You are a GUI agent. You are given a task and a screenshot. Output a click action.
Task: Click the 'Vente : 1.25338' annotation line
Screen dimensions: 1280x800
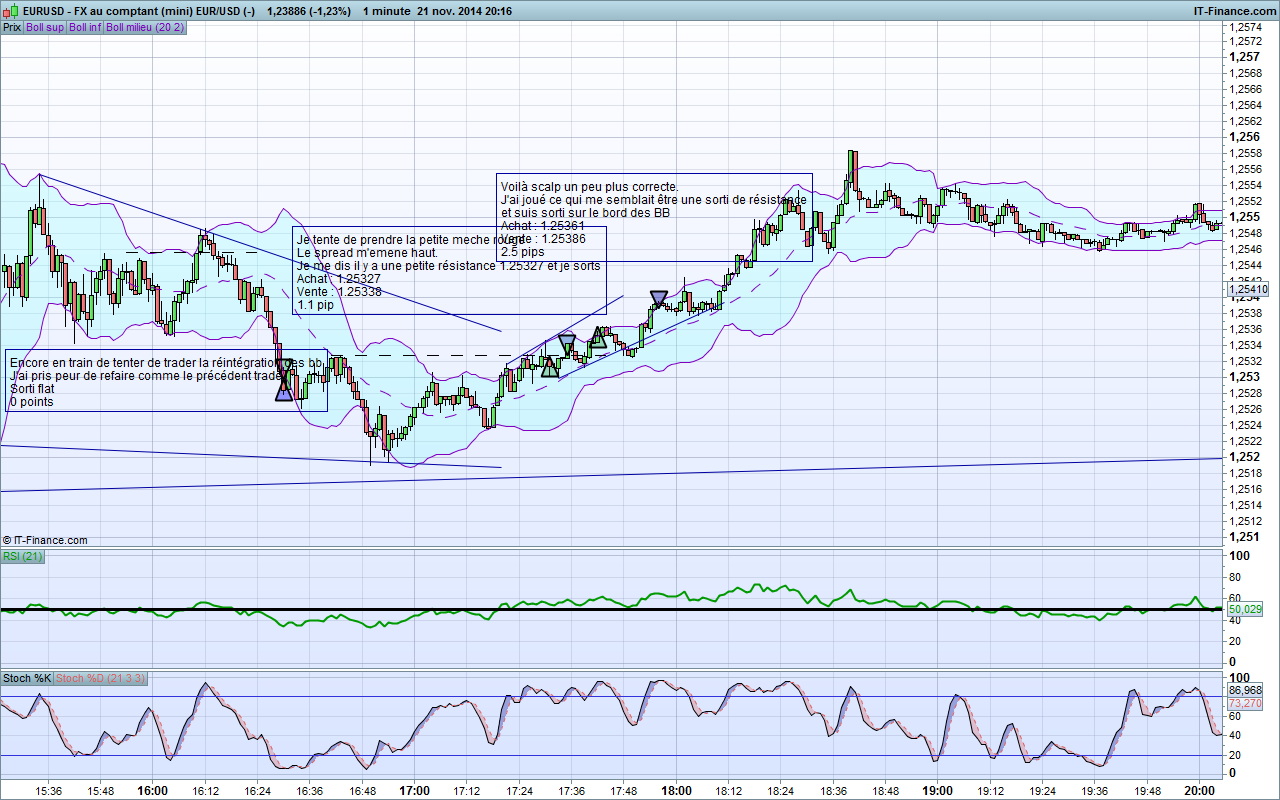click(x=340, y=291)
